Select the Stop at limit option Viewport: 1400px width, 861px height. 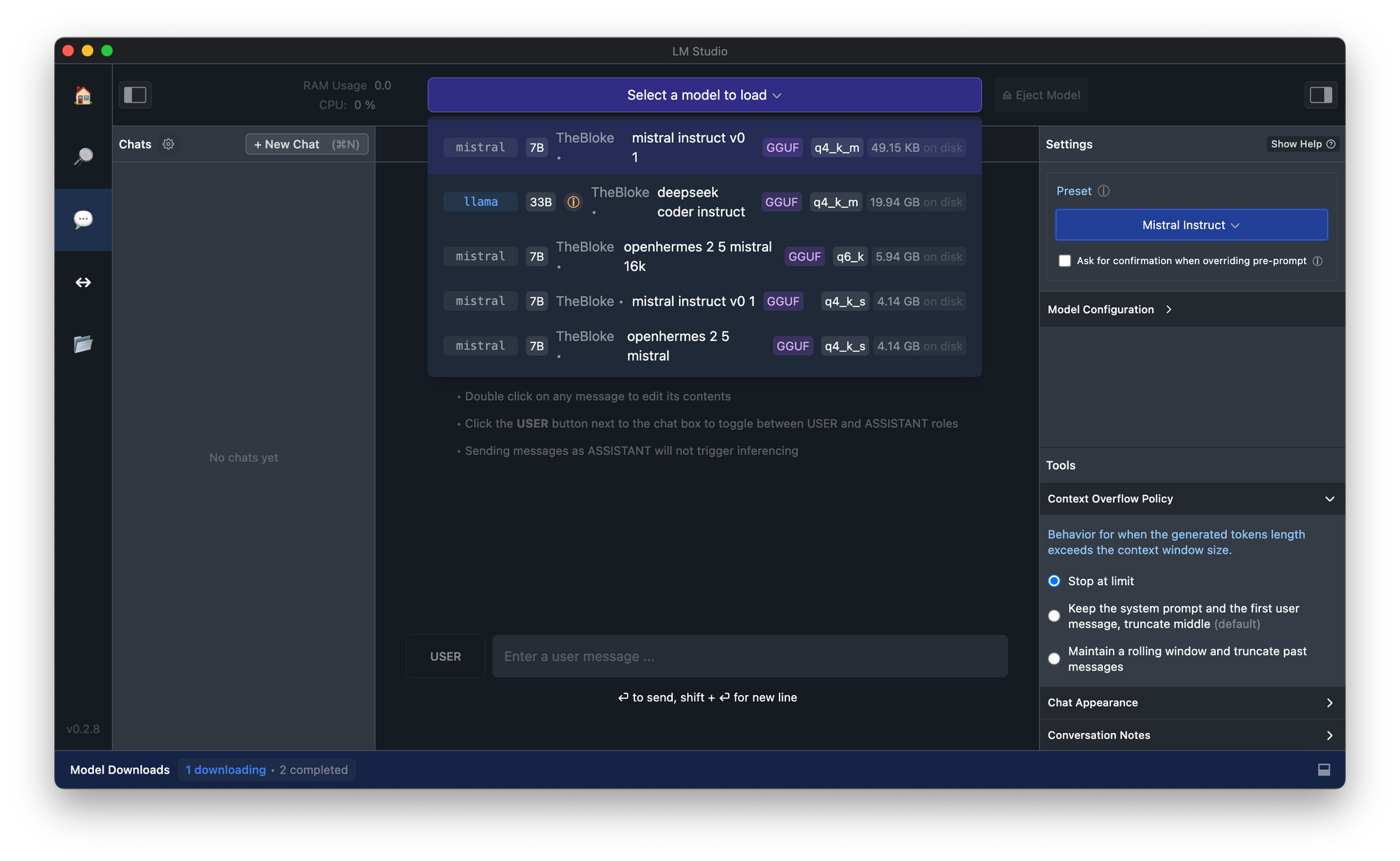tap(1054, 581)
